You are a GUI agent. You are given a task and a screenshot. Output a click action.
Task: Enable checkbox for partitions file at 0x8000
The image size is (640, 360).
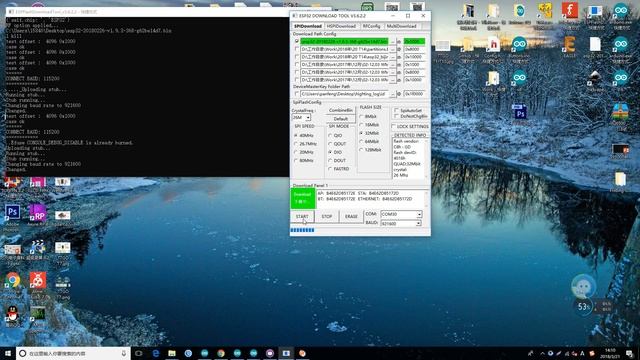tap(297, 49)
